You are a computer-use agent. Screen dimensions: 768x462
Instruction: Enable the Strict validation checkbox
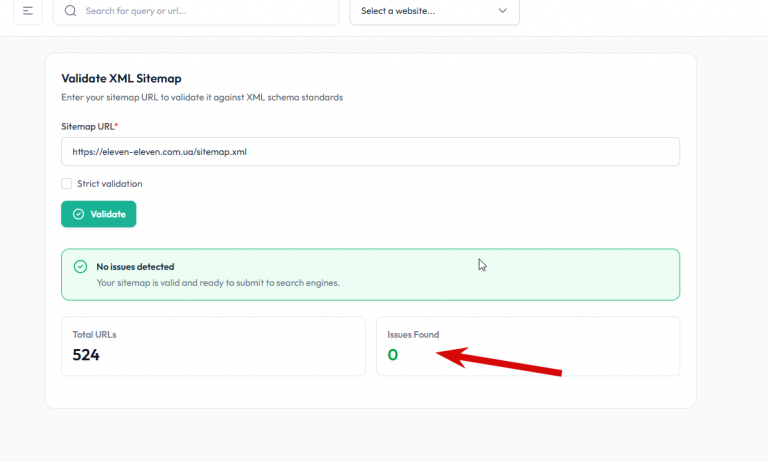click(x=67, y=184)
